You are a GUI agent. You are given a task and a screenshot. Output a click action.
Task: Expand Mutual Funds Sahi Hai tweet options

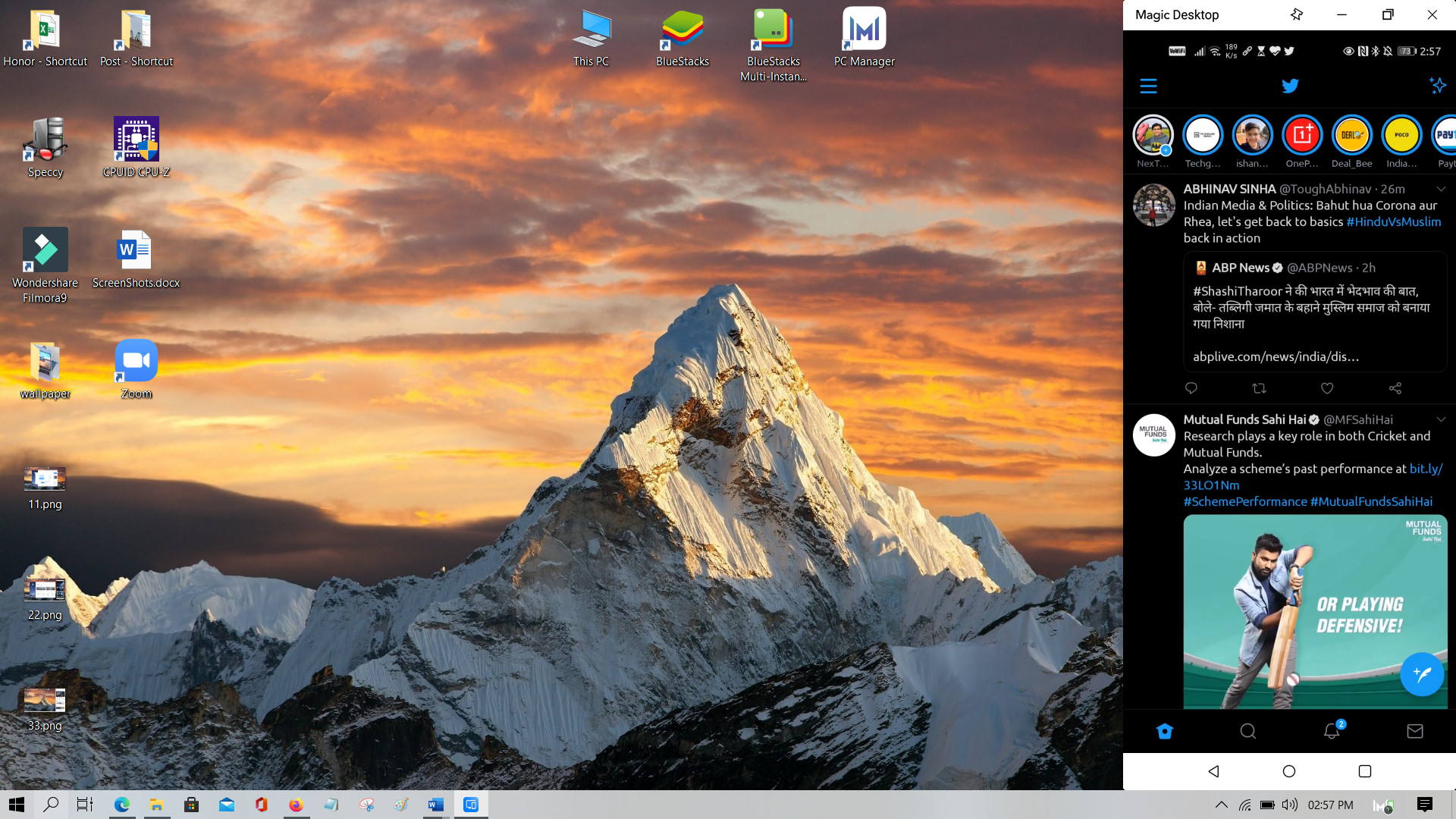point(1441,419)
